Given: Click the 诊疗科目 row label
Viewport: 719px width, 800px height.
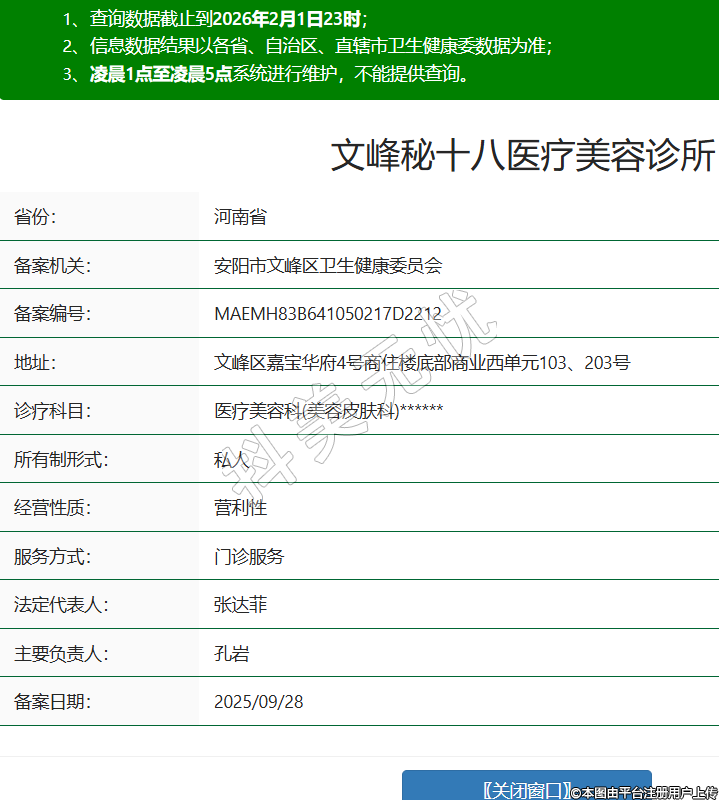Looking at the screenshot, I should pos(52,411).
